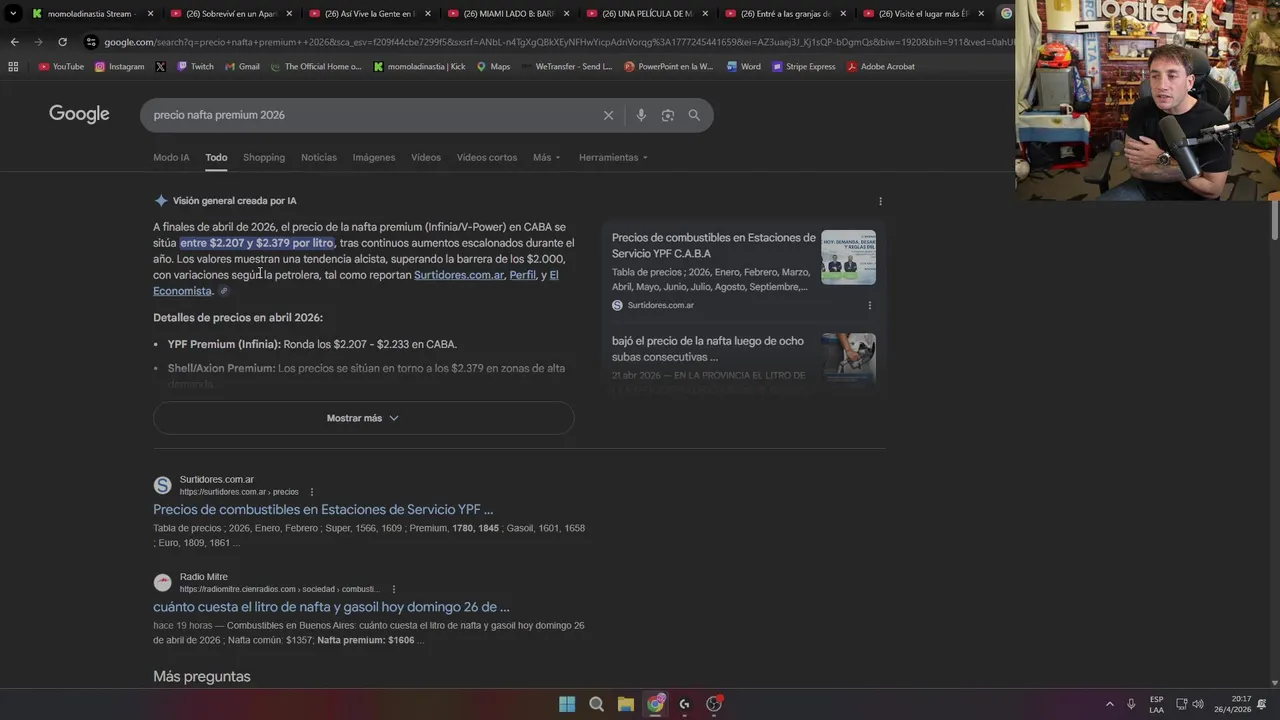Open card bajó el precio de la nafta
The height and width of the screenshot is (720, 1280).
(708, 349)
